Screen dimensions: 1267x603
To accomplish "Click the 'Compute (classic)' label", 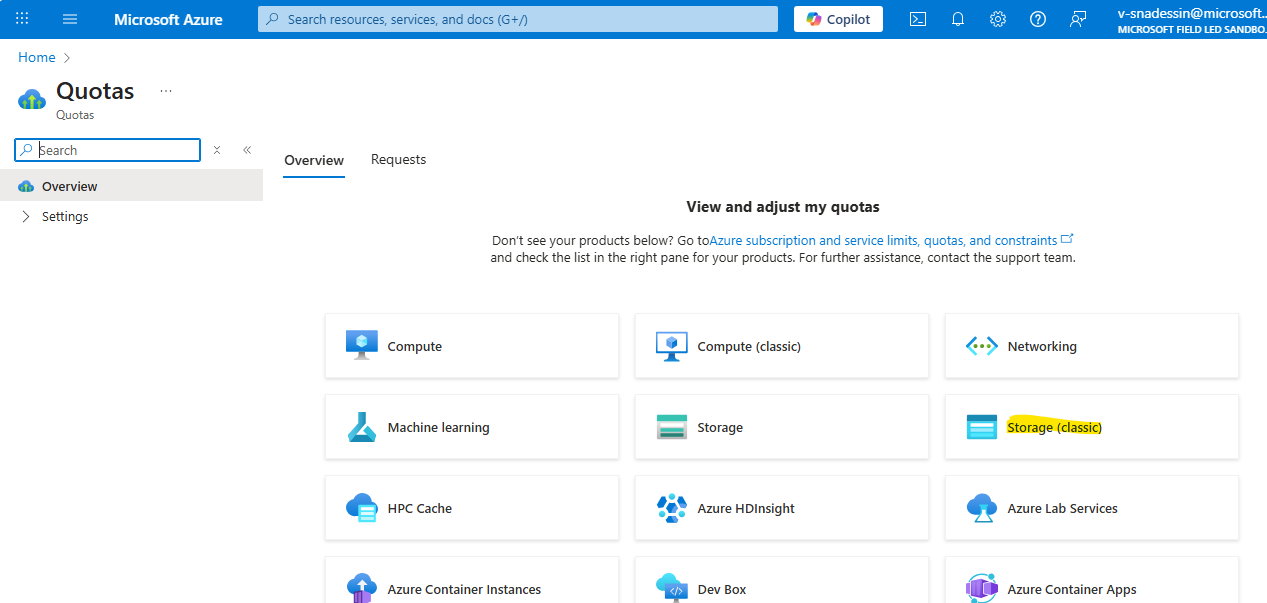I will tap(749, 346).
